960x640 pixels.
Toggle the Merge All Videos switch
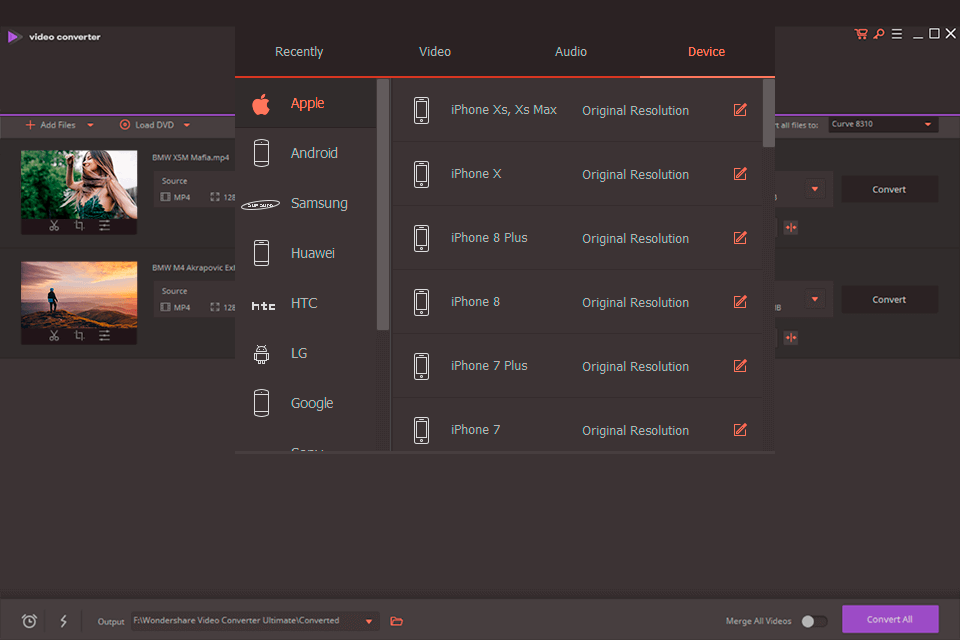[814, 621]
